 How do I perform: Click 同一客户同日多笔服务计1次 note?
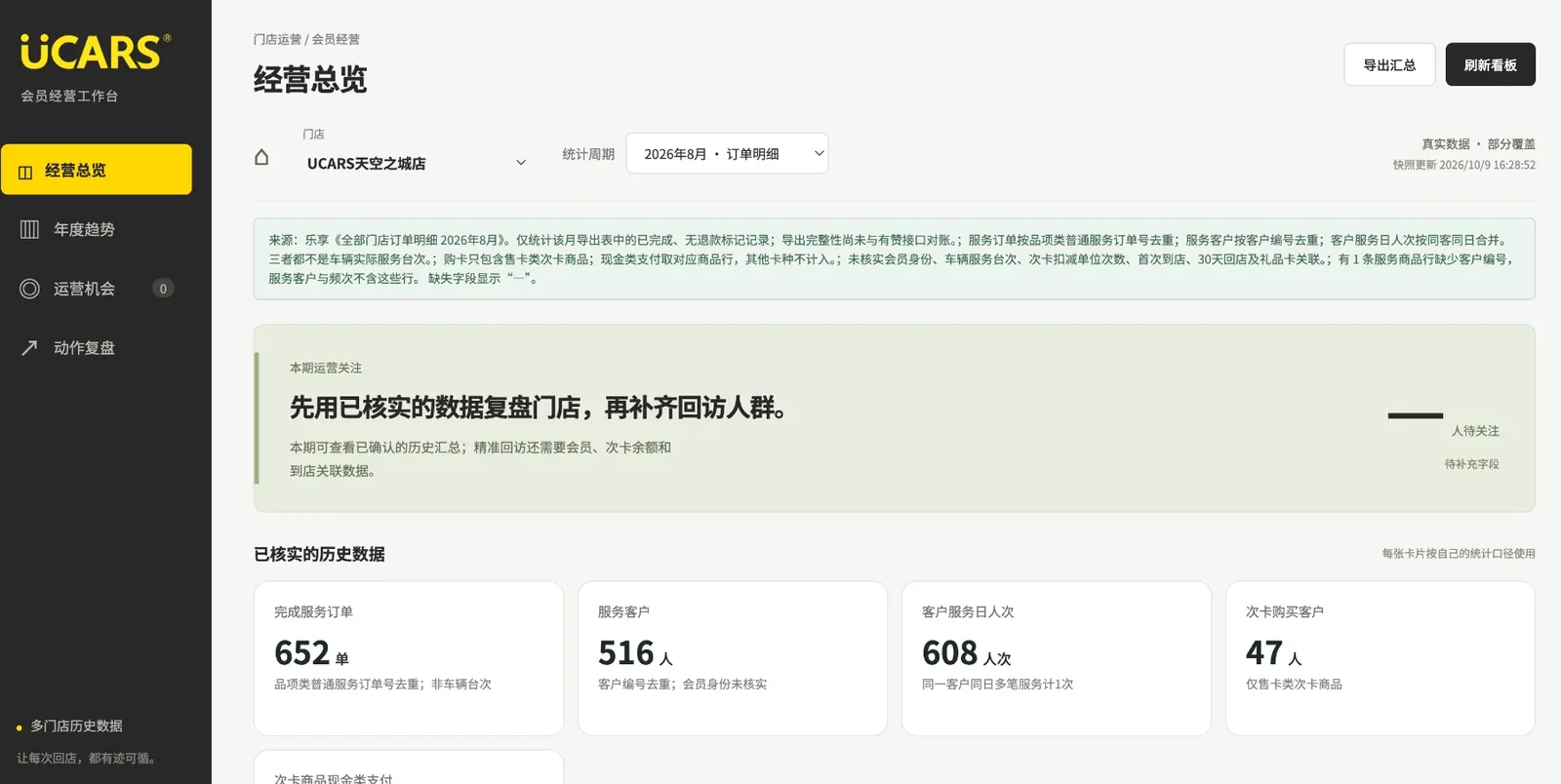pyautogui.click(x=997, y=684)
